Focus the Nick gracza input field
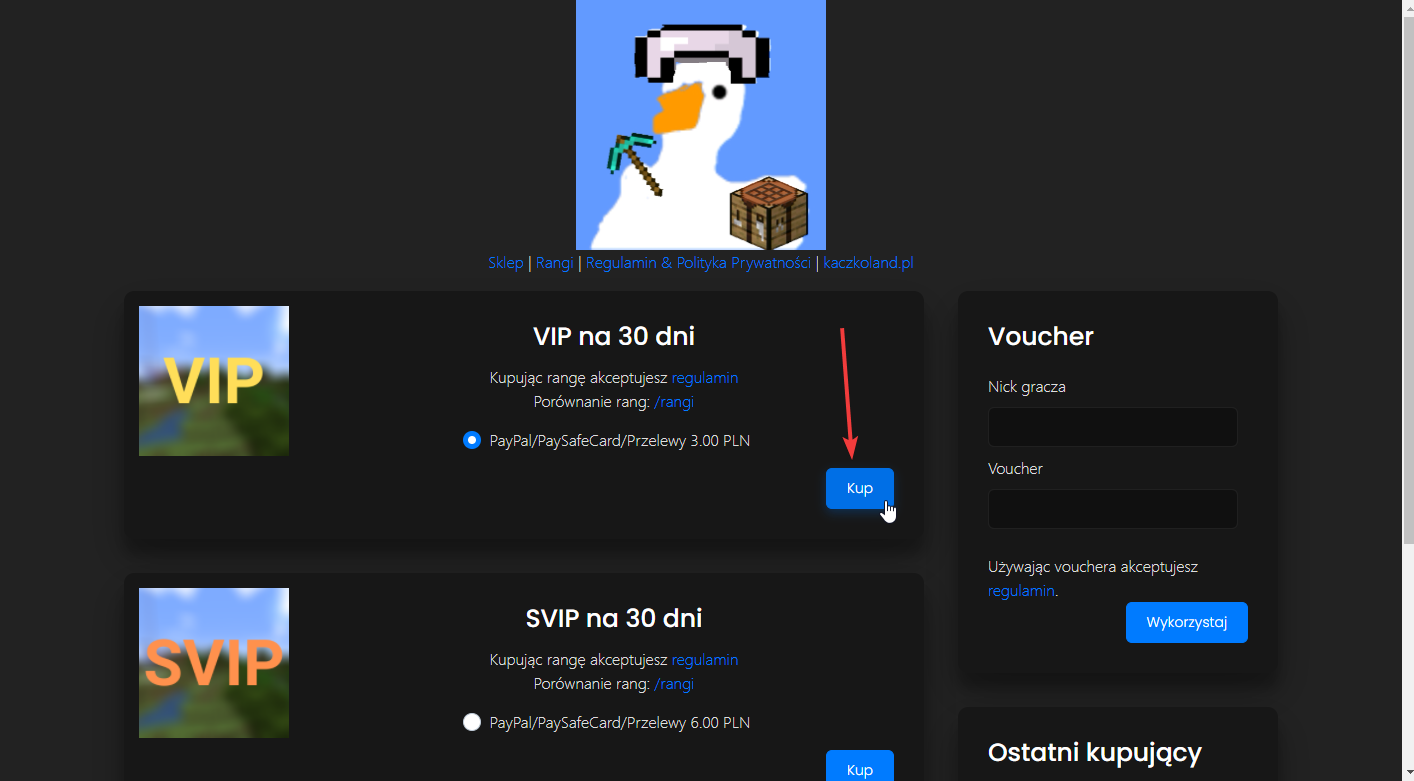This screenshot has height=781, width=1414. pos(1112,427)
